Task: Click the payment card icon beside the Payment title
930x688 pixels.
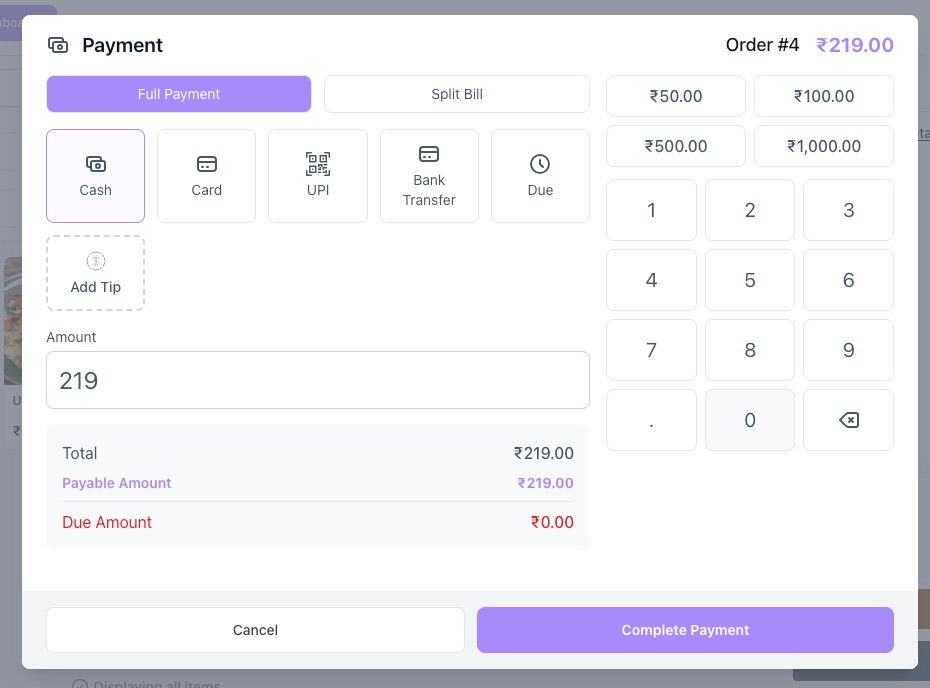Action: coord(57,45)
